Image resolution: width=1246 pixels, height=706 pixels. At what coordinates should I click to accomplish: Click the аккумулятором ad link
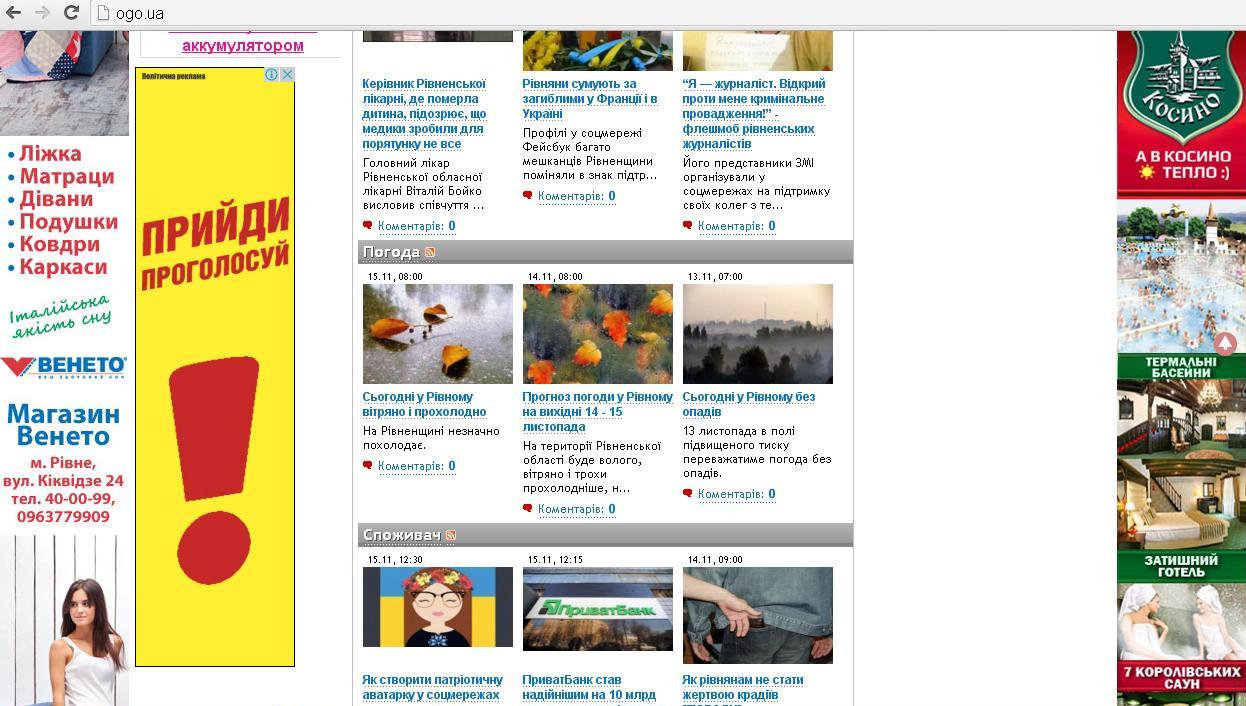[242, 46]
